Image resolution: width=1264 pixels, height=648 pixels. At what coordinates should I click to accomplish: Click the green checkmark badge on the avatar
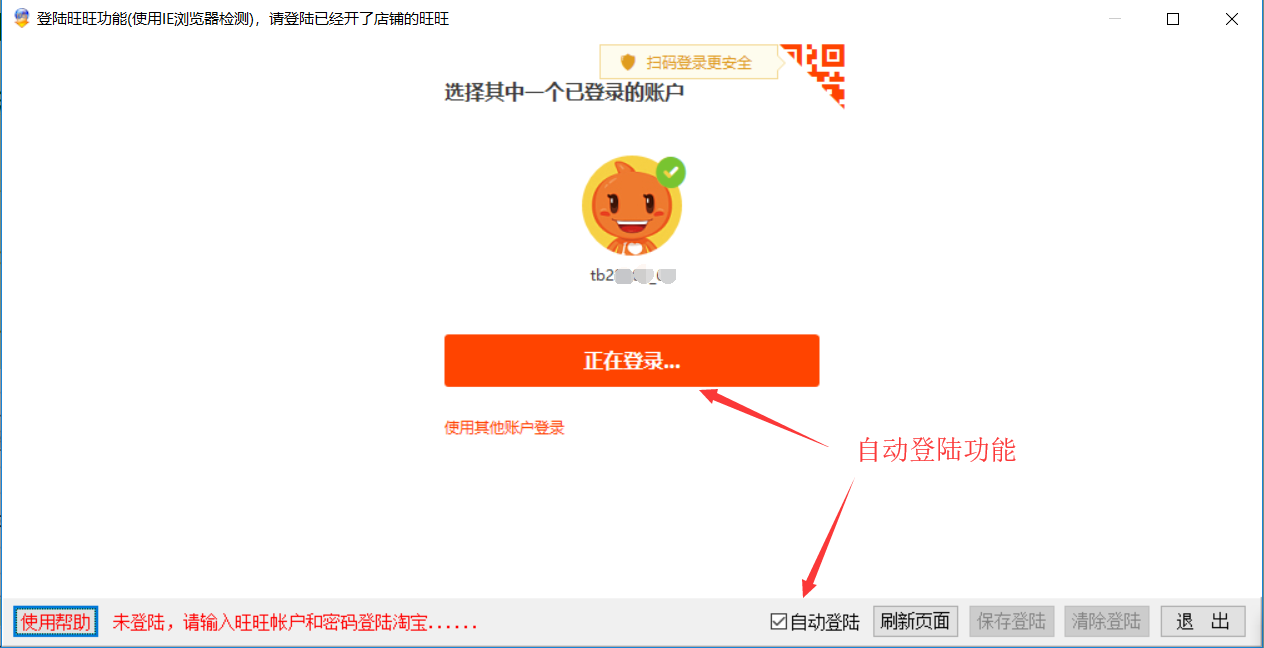[671, 172]
